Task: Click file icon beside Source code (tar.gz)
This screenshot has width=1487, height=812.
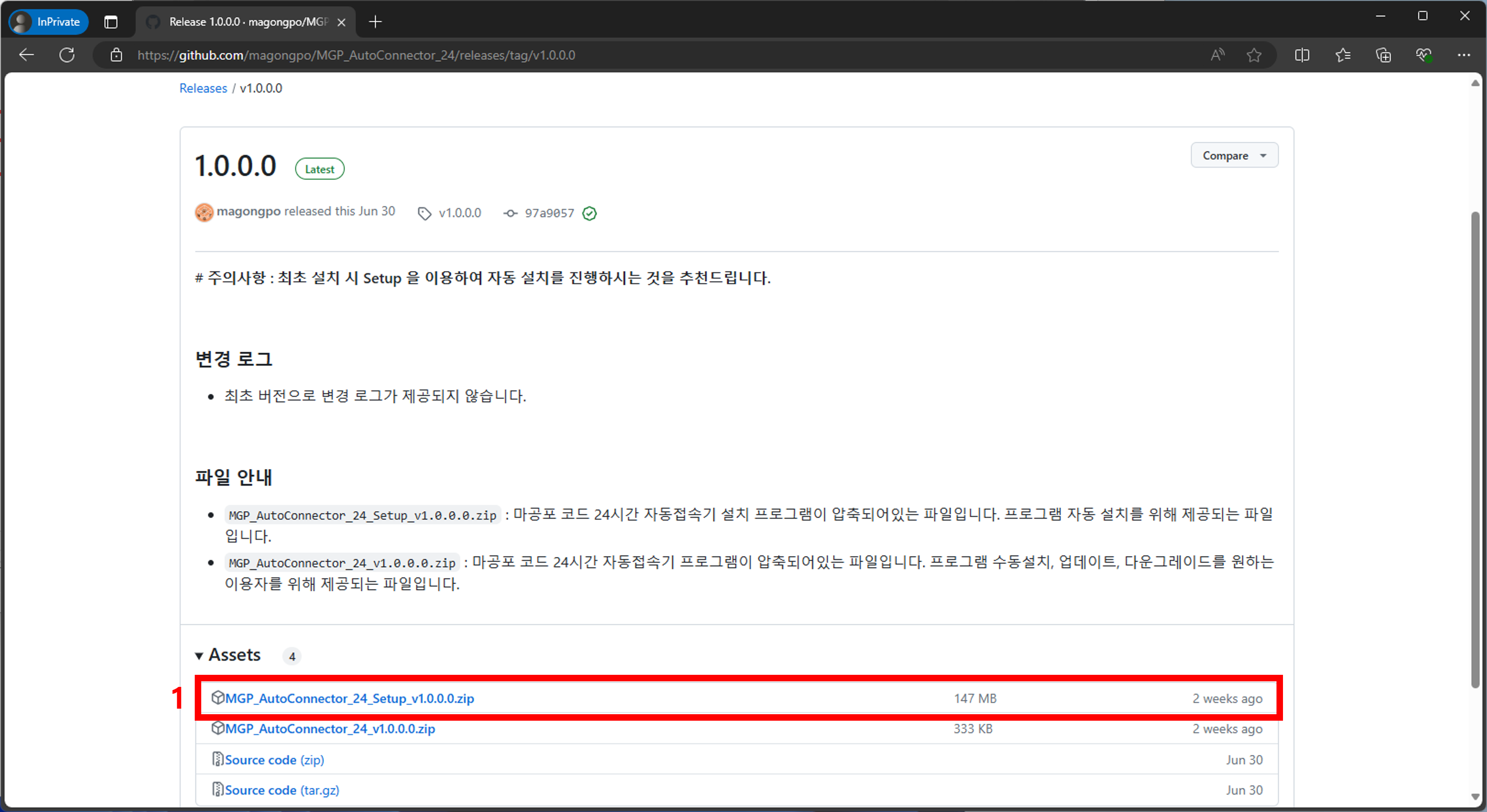Action: click(x=217, y=789)
